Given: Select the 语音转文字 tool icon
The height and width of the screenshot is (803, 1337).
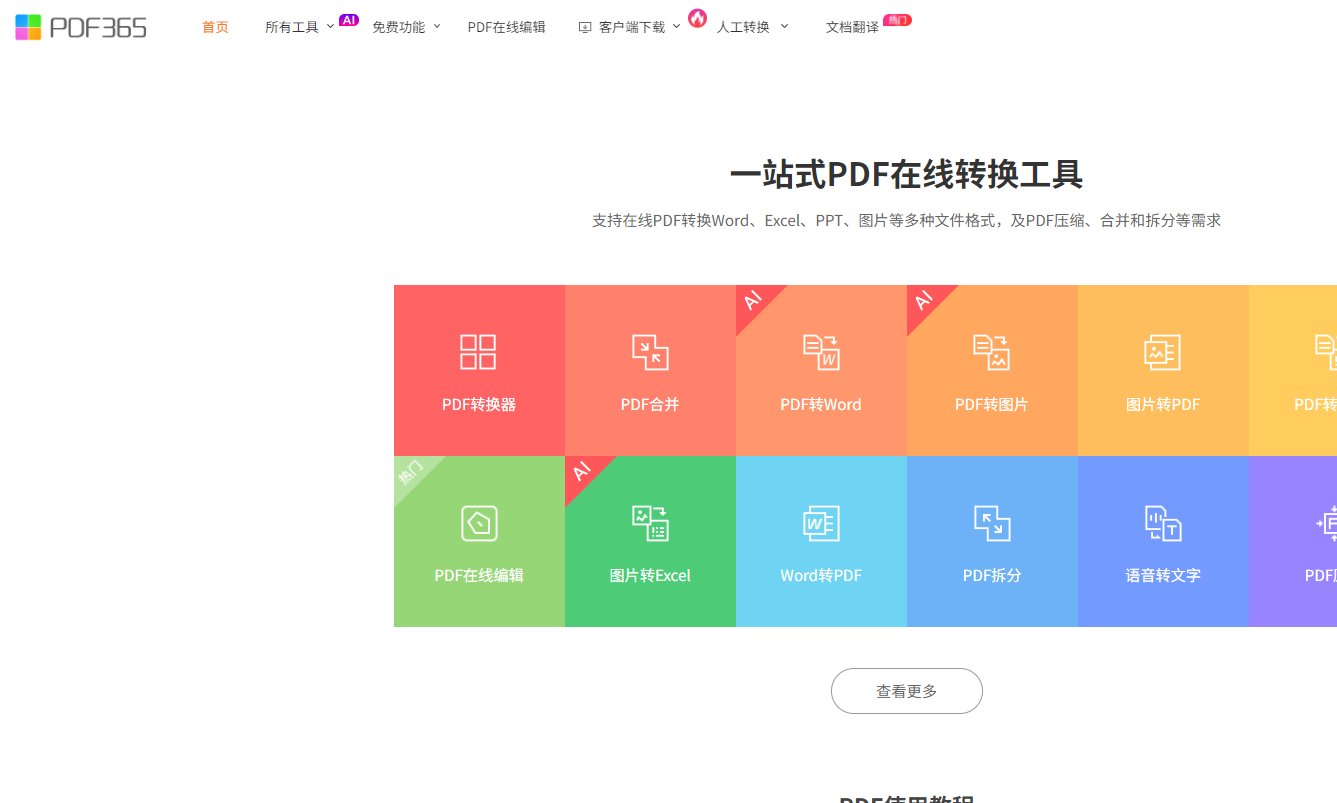Looking at the screenshot, I should (1163, 523).
